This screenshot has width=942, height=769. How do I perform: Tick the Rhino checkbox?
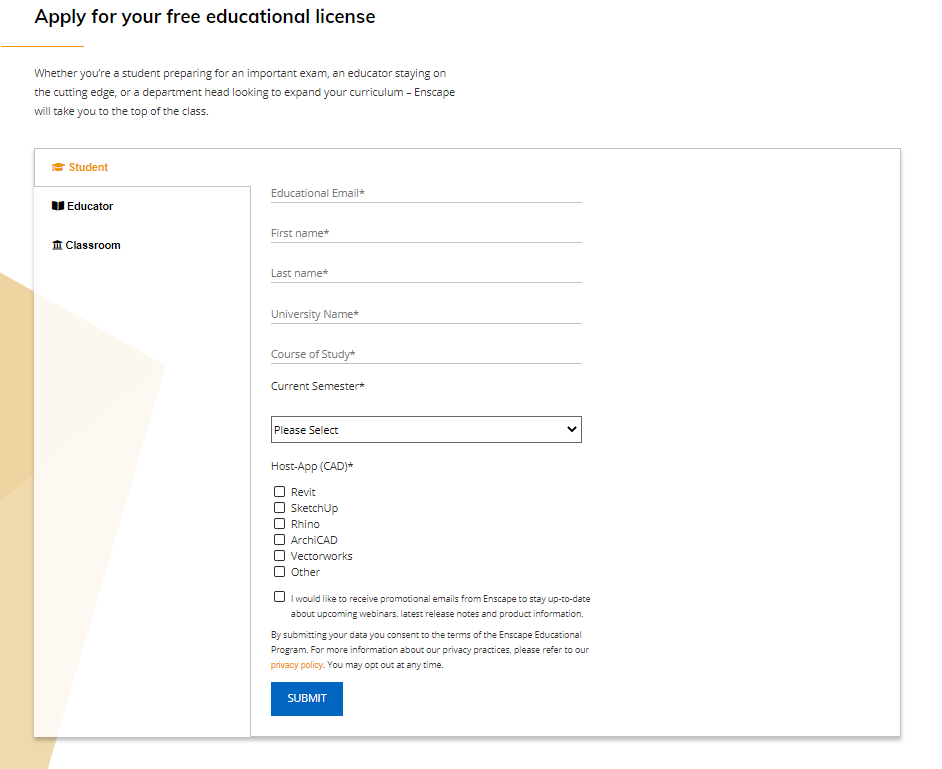pos(280,524)
